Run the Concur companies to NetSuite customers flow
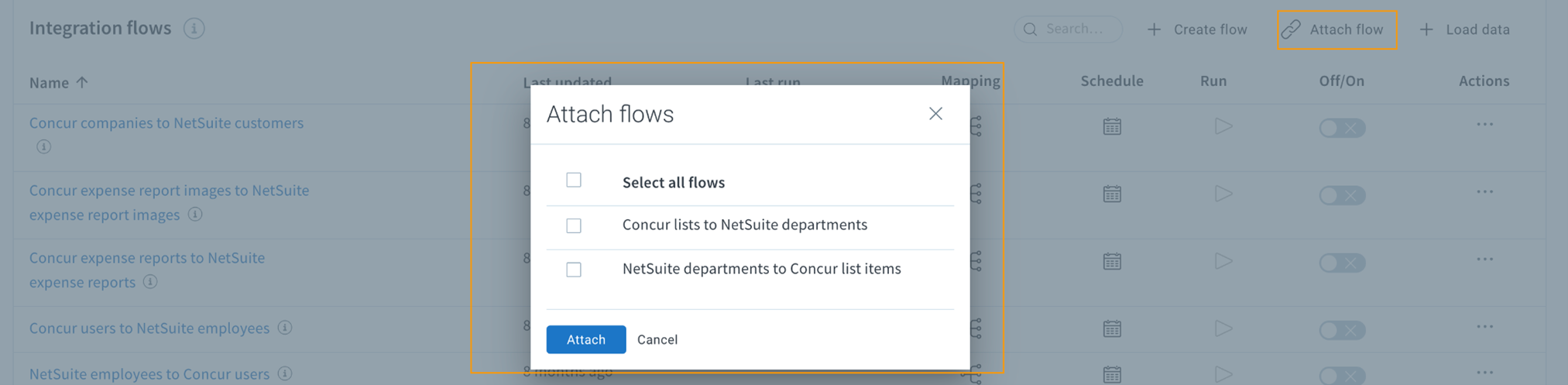 click(1223, 126)
